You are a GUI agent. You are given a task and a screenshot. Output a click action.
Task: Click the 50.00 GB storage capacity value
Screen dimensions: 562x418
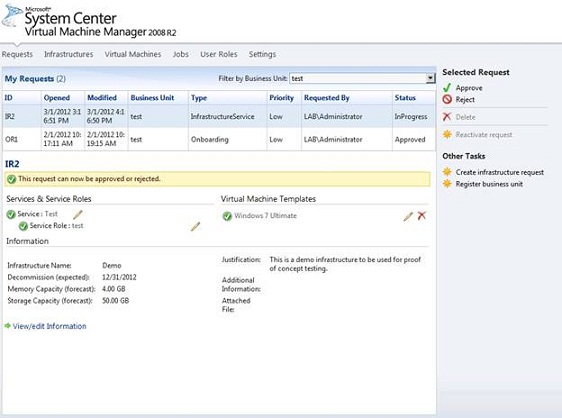pos(115,300)
